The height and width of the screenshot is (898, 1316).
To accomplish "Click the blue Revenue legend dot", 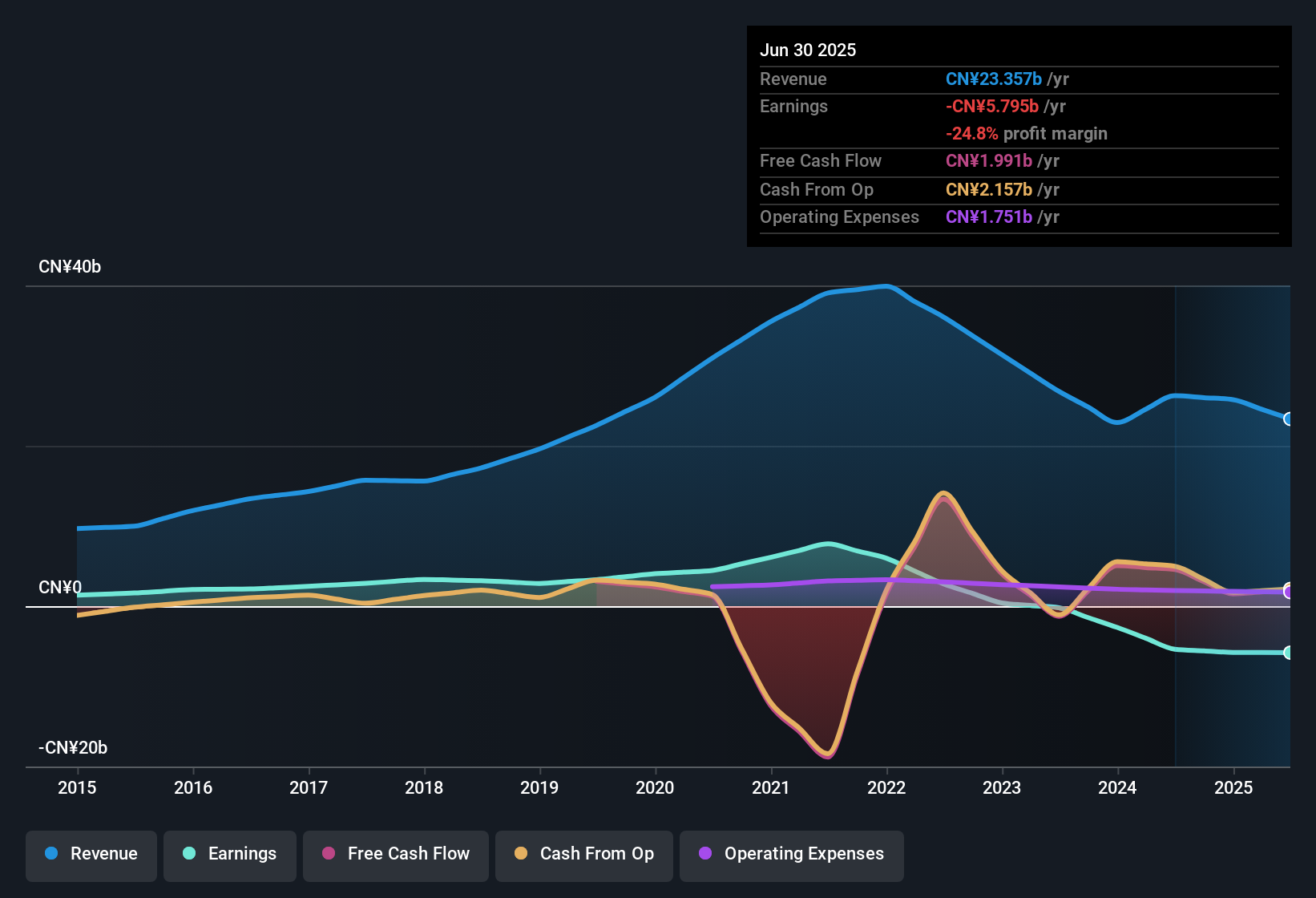I will point(51,854).
